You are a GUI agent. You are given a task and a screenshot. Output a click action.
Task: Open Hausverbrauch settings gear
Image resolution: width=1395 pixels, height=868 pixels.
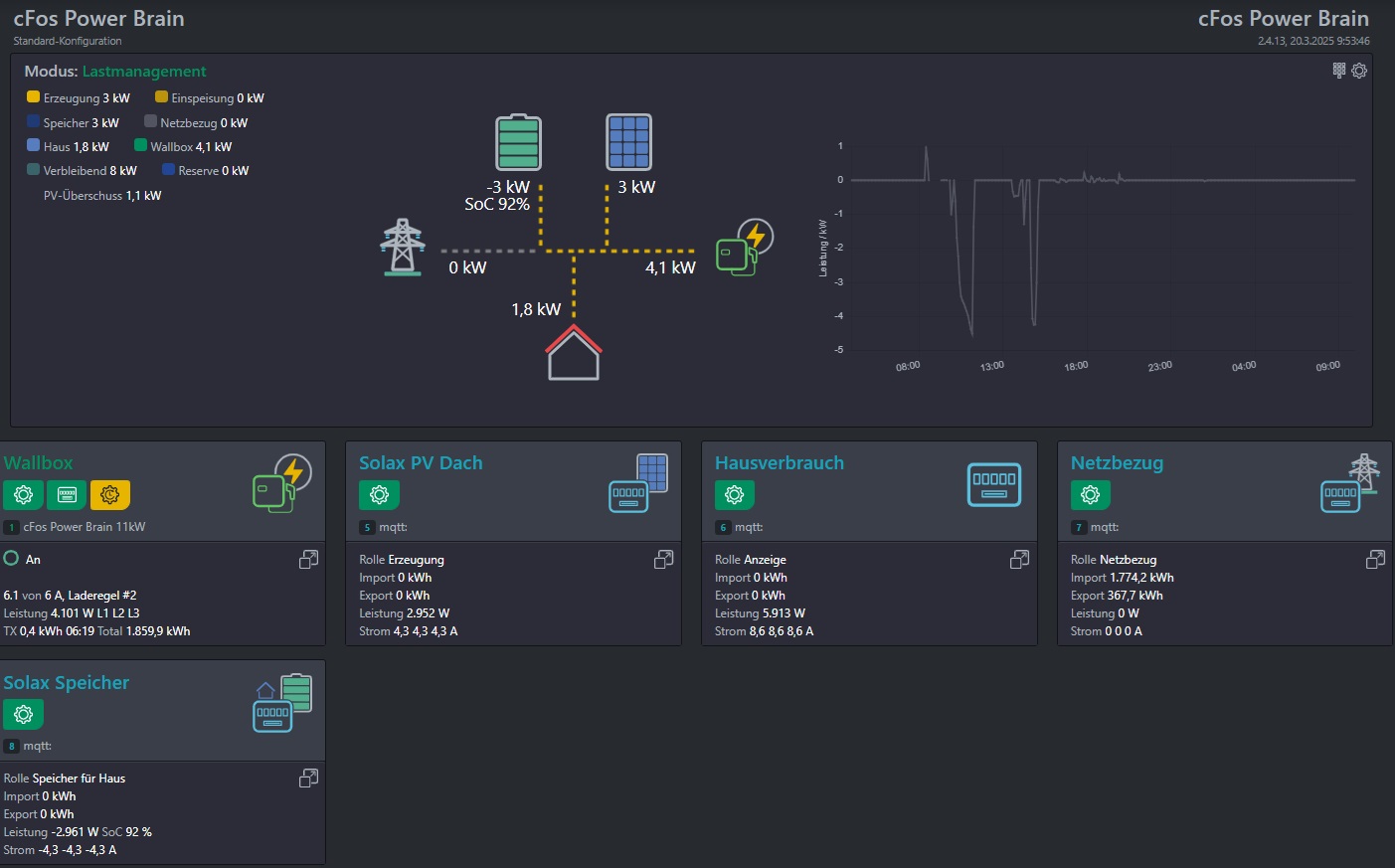coord(735,494)
